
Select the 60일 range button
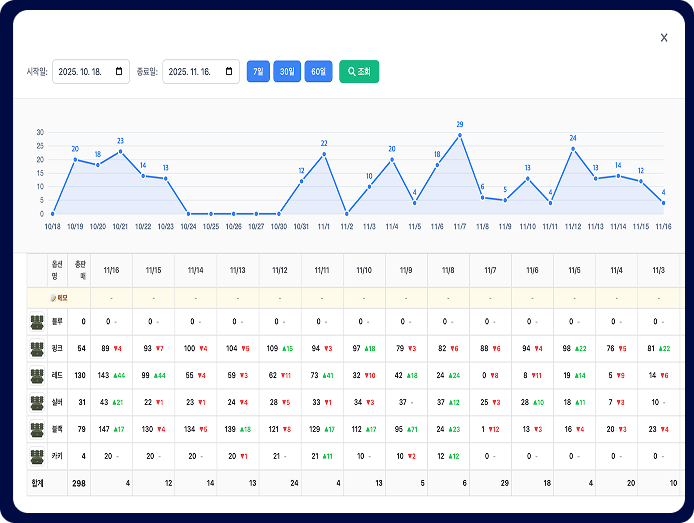pyautogui.click(x=318, y=71)
